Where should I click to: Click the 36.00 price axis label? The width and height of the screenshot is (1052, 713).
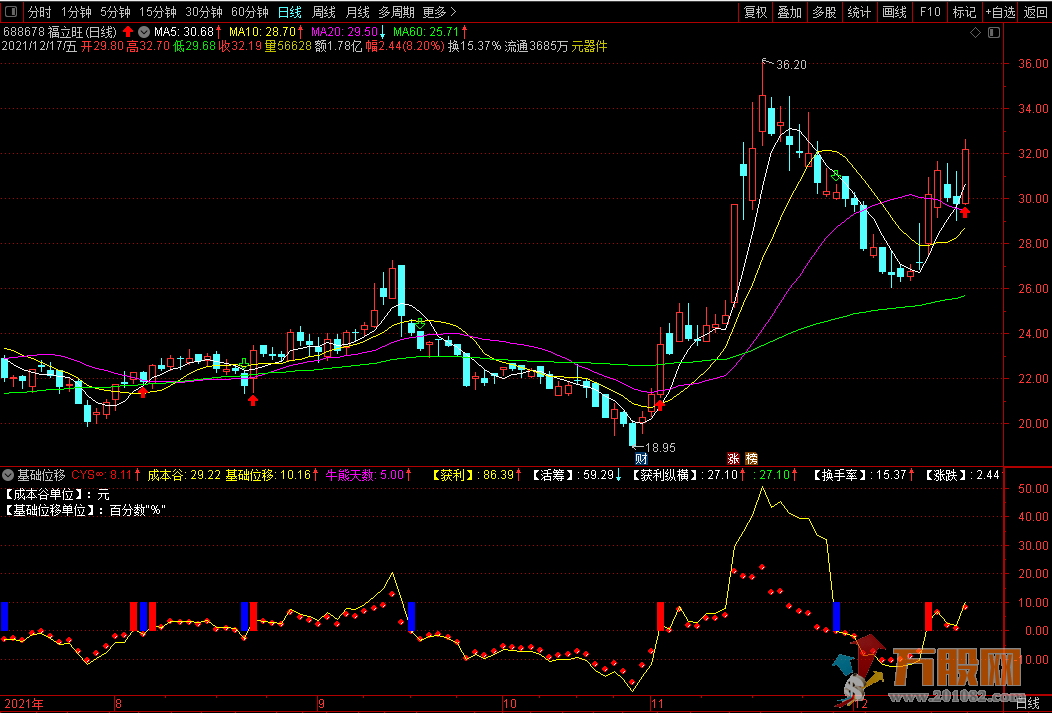point(1033,64)
